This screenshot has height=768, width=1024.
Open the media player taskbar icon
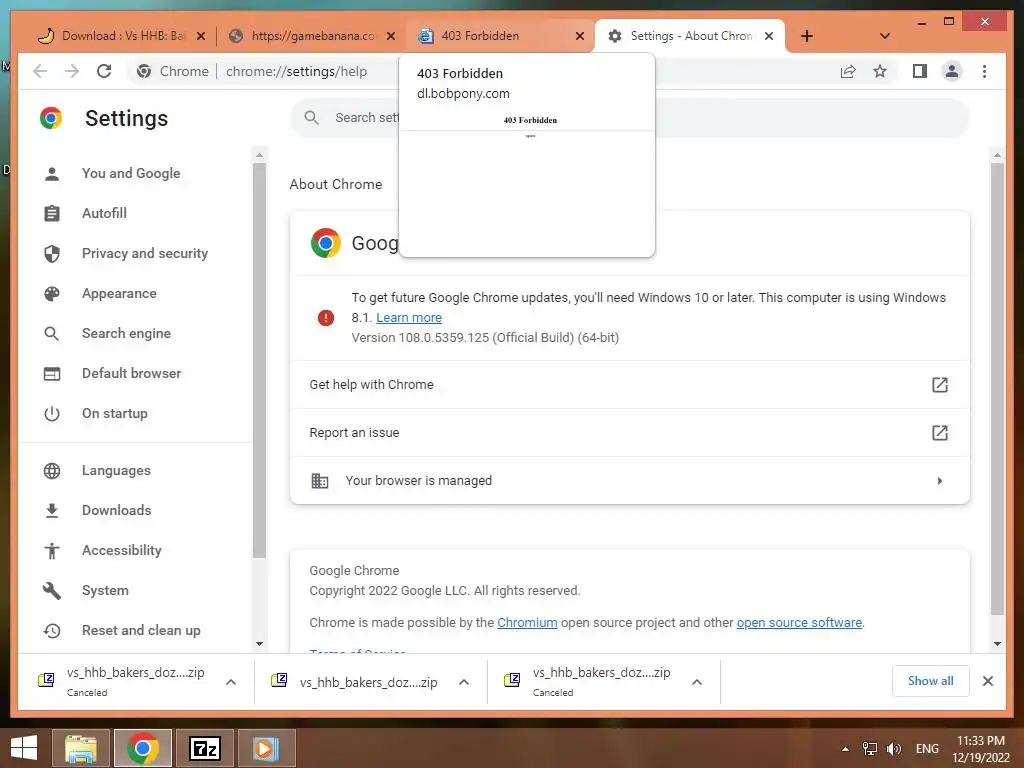coord(266,748)
